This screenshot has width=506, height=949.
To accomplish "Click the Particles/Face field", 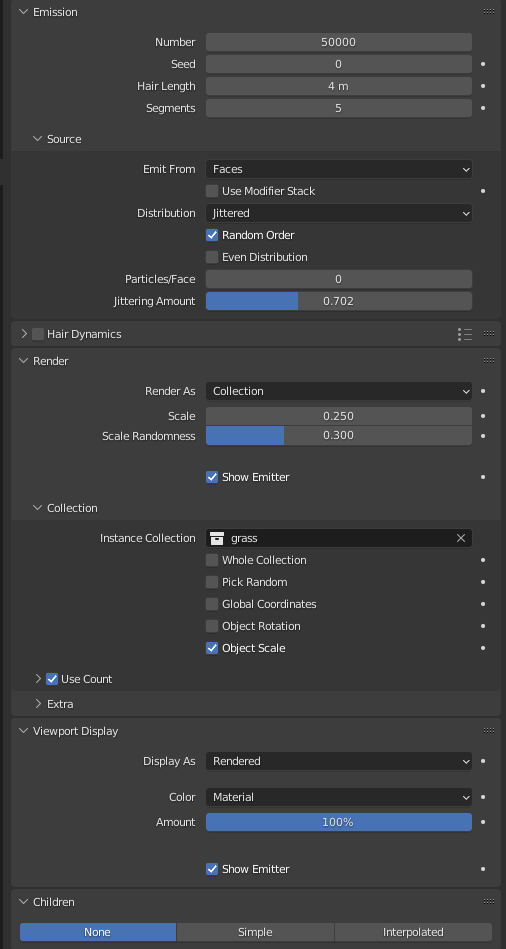I will tap(338, 279).
